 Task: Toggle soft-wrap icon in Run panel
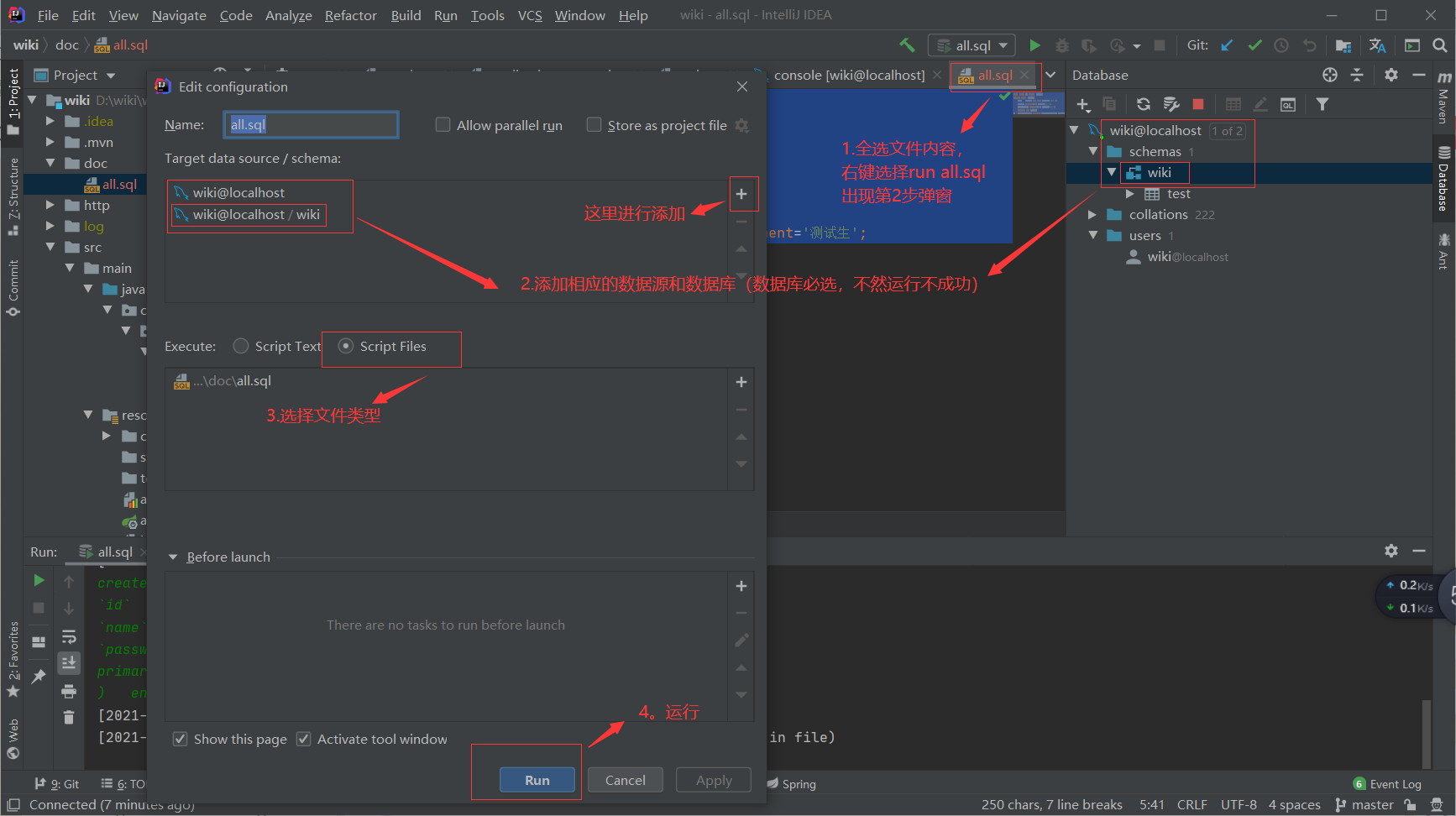[x=69, y=636]
